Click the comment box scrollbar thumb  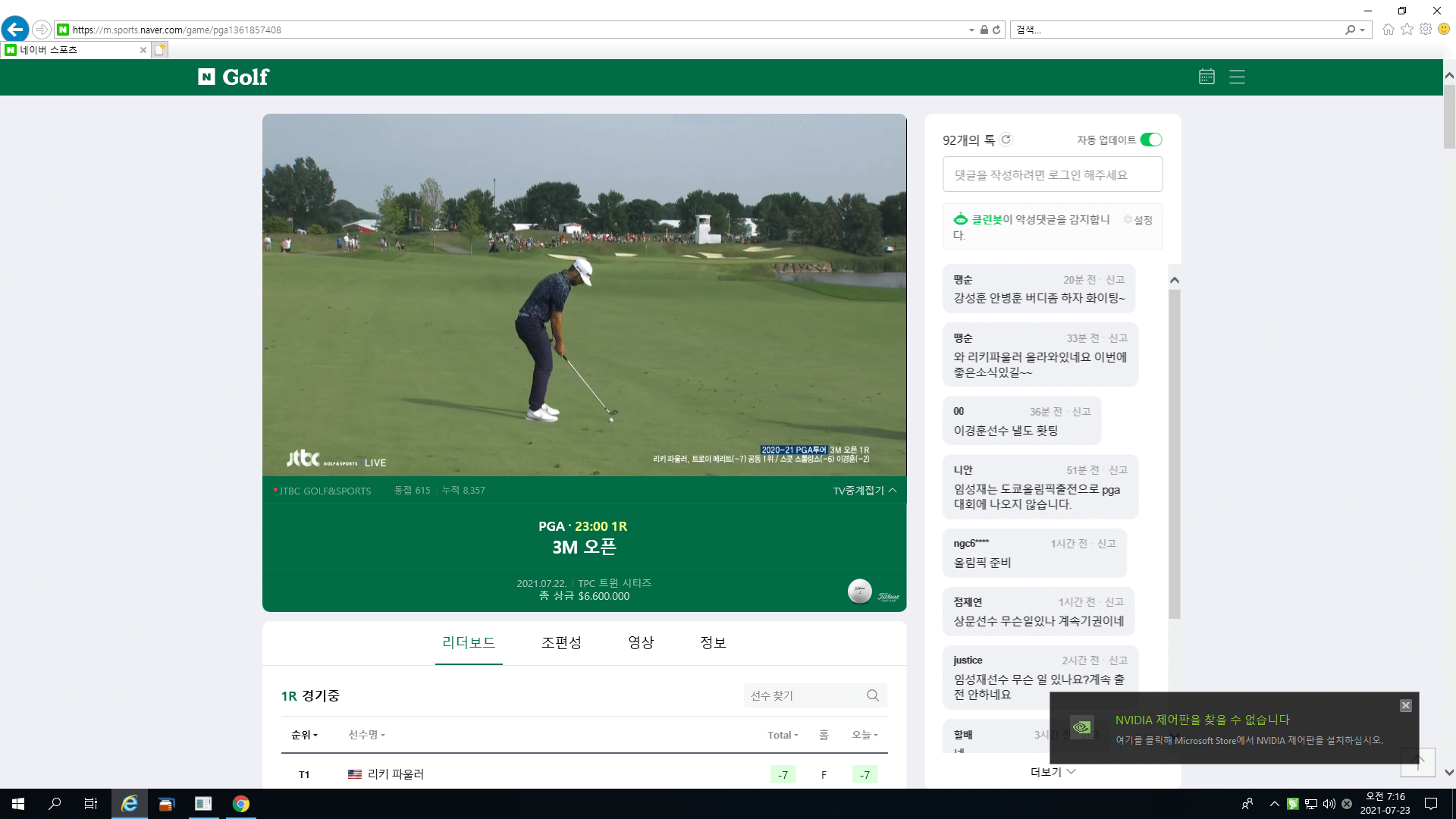pos(1174,453)
